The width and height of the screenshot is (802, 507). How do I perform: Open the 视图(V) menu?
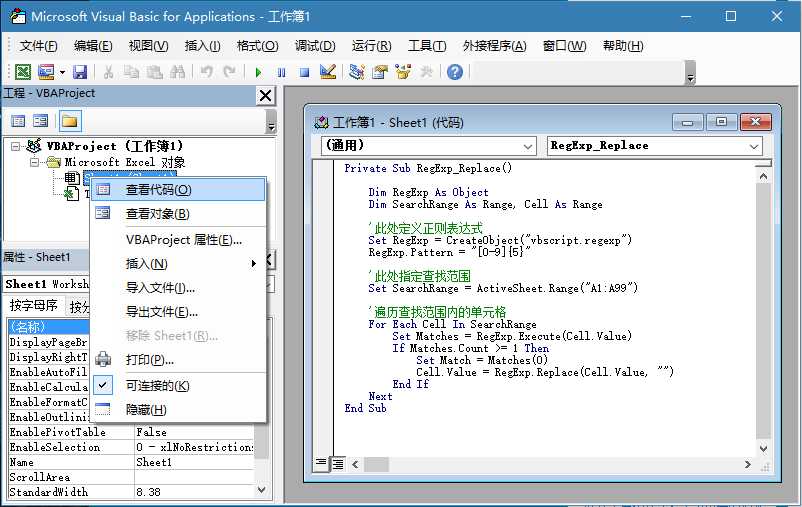click(x=148, y=46)
